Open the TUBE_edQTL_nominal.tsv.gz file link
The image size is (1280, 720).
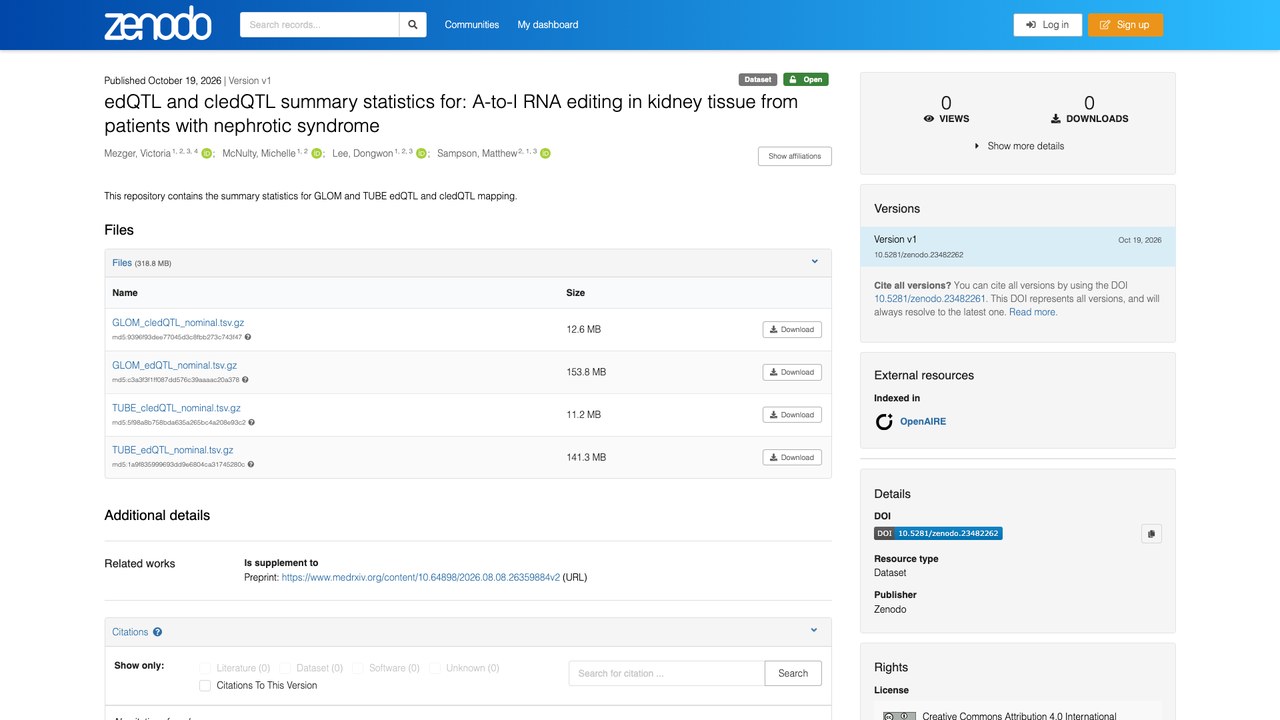pos(173,451)
